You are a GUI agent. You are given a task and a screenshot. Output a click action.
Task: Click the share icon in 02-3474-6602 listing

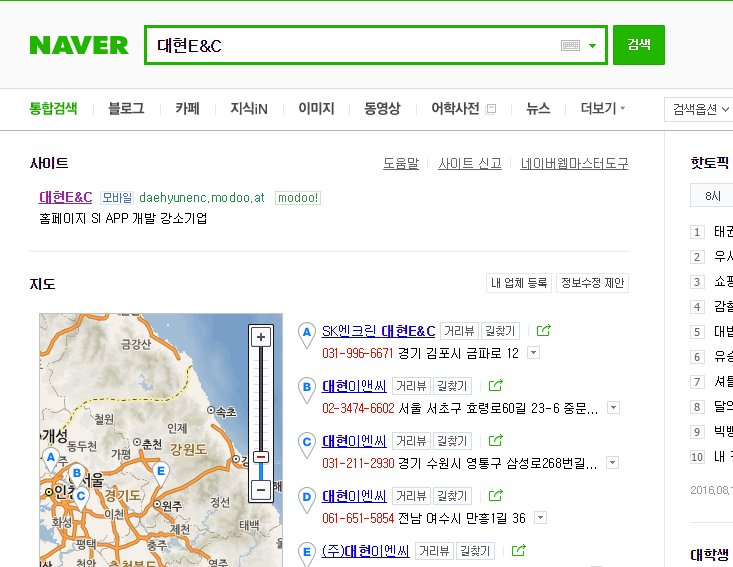(x=496, y=385)
